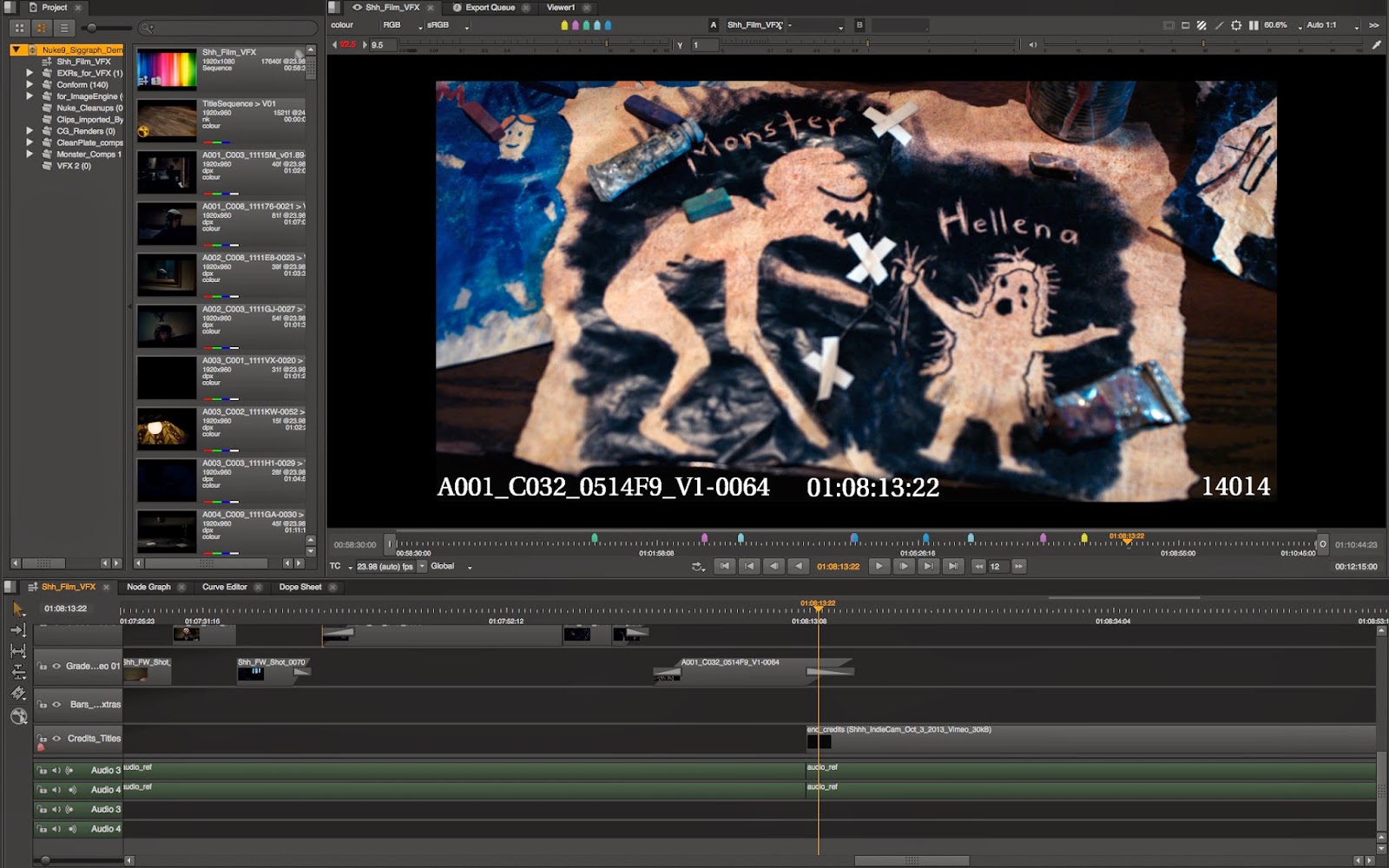The image size is (1389, 868).
Task: Click the skip-to-start transport button
Action: coord(726,566)
